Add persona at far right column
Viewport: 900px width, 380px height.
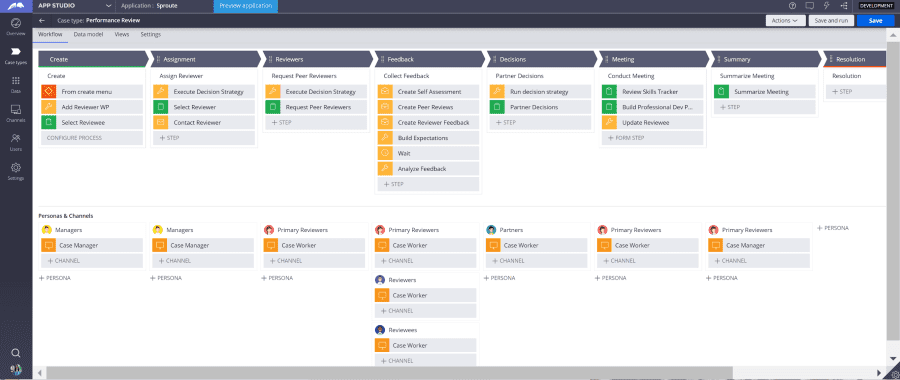(x=833, y=228)
